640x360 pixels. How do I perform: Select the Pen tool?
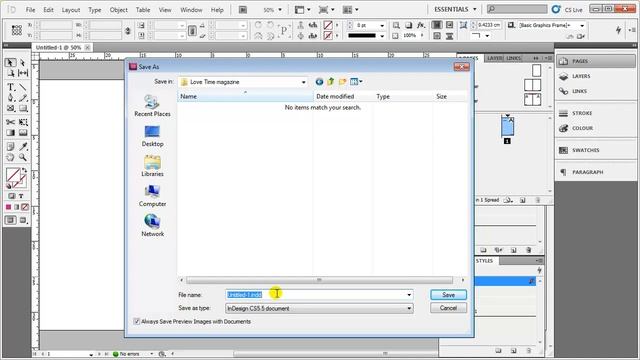(x=11, y=98)
